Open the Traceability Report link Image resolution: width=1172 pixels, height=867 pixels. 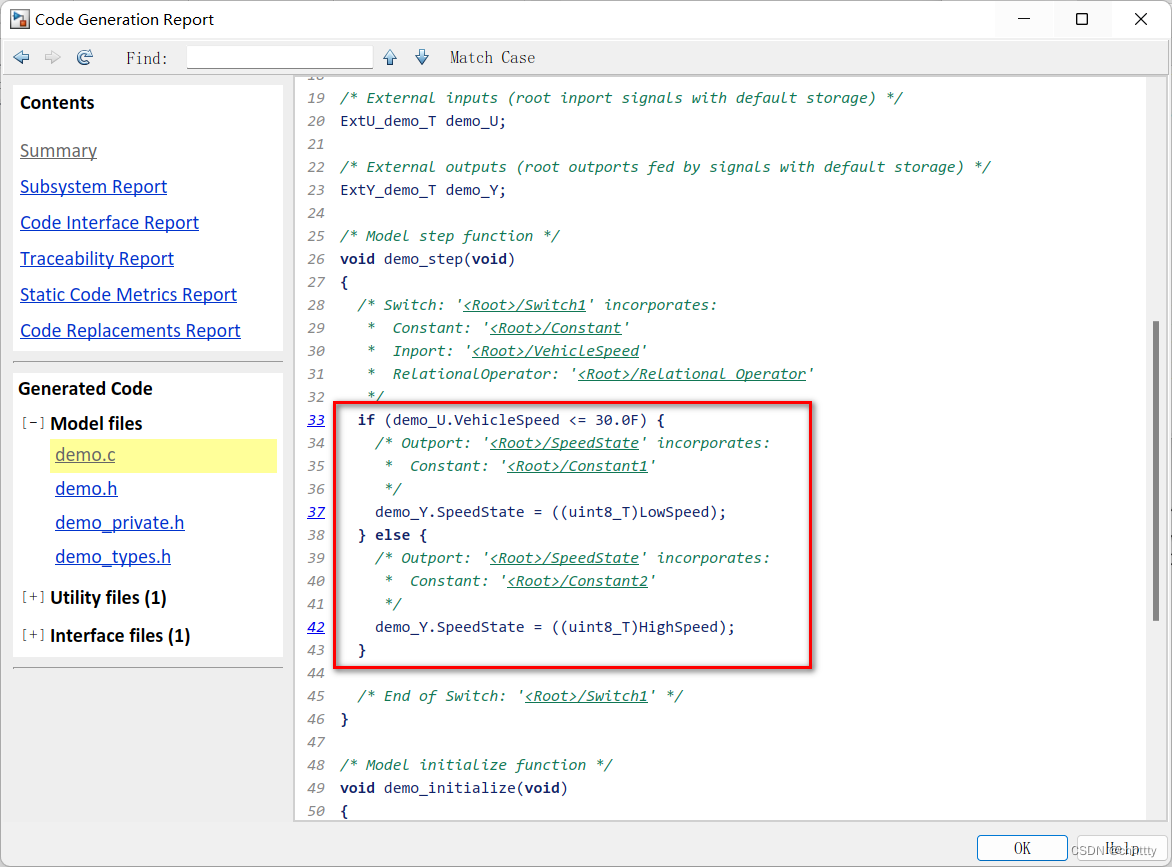point(97,259)
